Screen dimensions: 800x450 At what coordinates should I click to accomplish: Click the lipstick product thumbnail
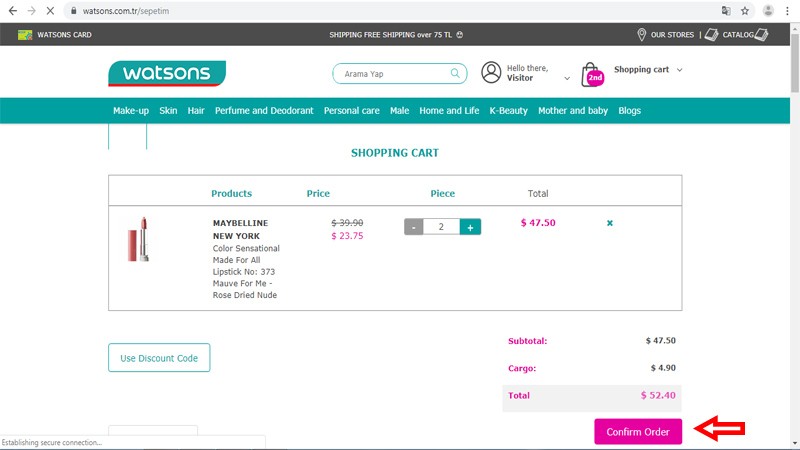click(x=138, y=239)
